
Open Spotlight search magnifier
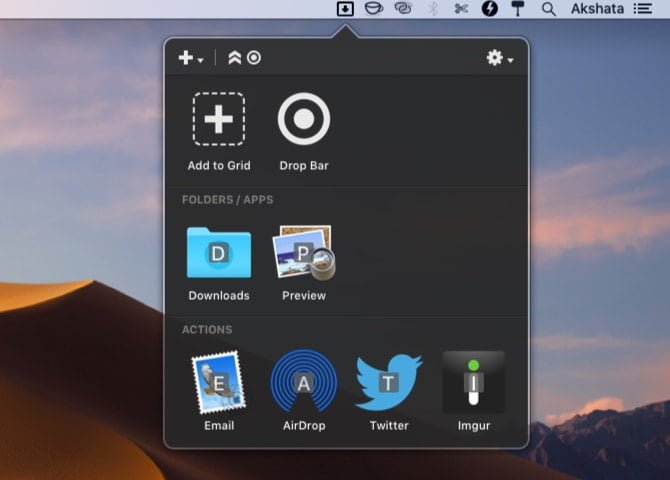(549, 9)
